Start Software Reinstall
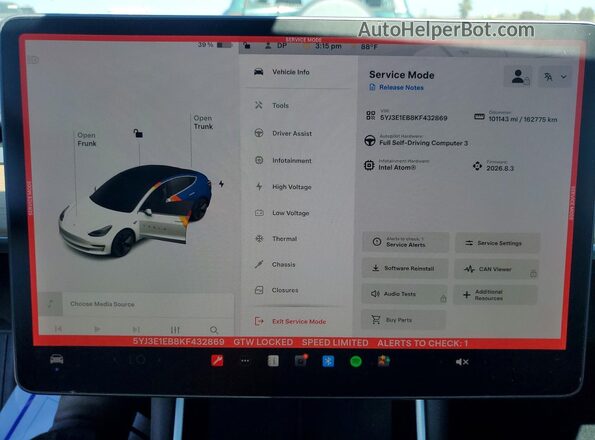 pyautogui.click(x=405, y=268)
